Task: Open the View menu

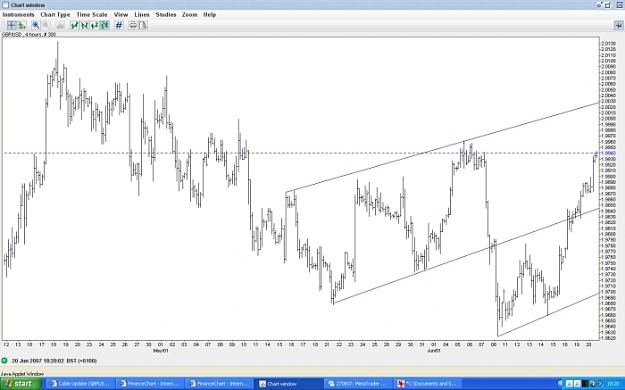Action: pos(121,14)
